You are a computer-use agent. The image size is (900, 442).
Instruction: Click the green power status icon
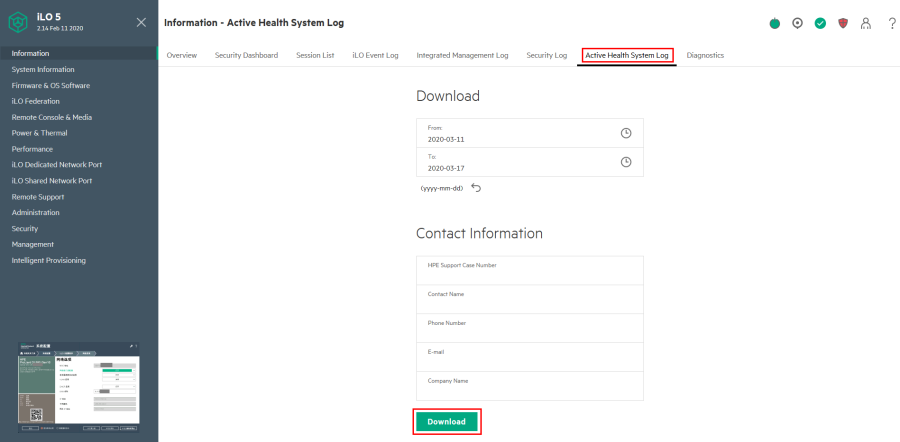point(775,24)
